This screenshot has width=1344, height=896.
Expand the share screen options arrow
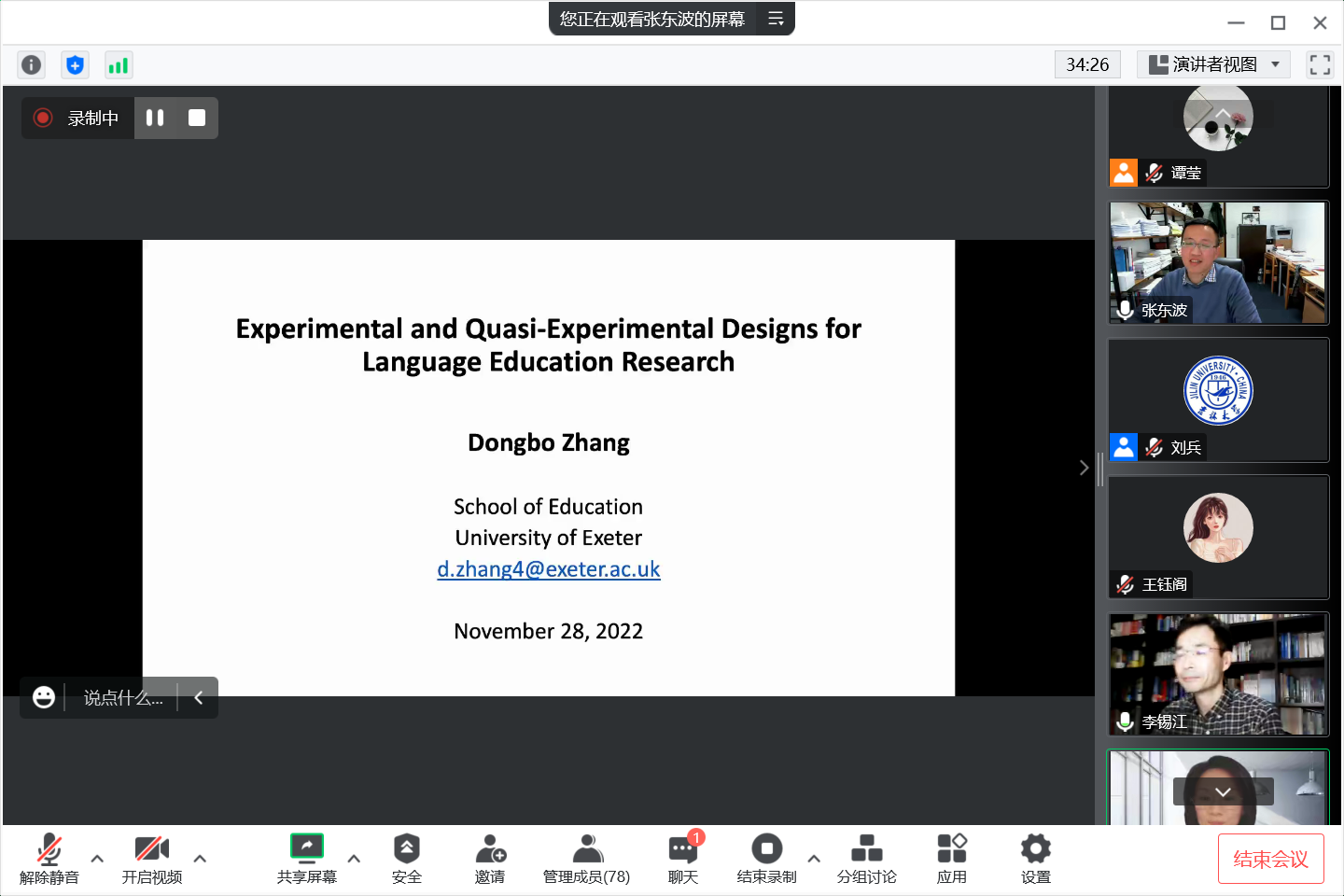coord(354,859)
